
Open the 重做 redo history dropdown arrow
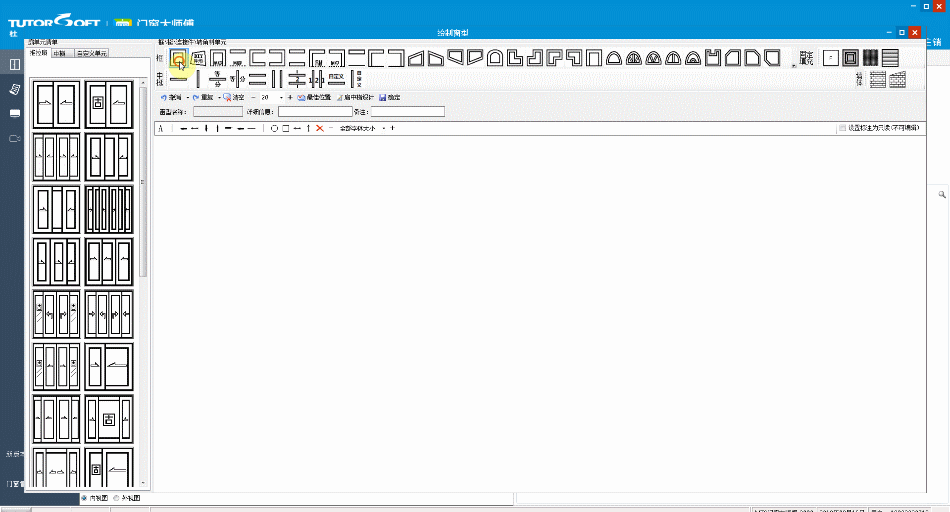pos(219,98)
